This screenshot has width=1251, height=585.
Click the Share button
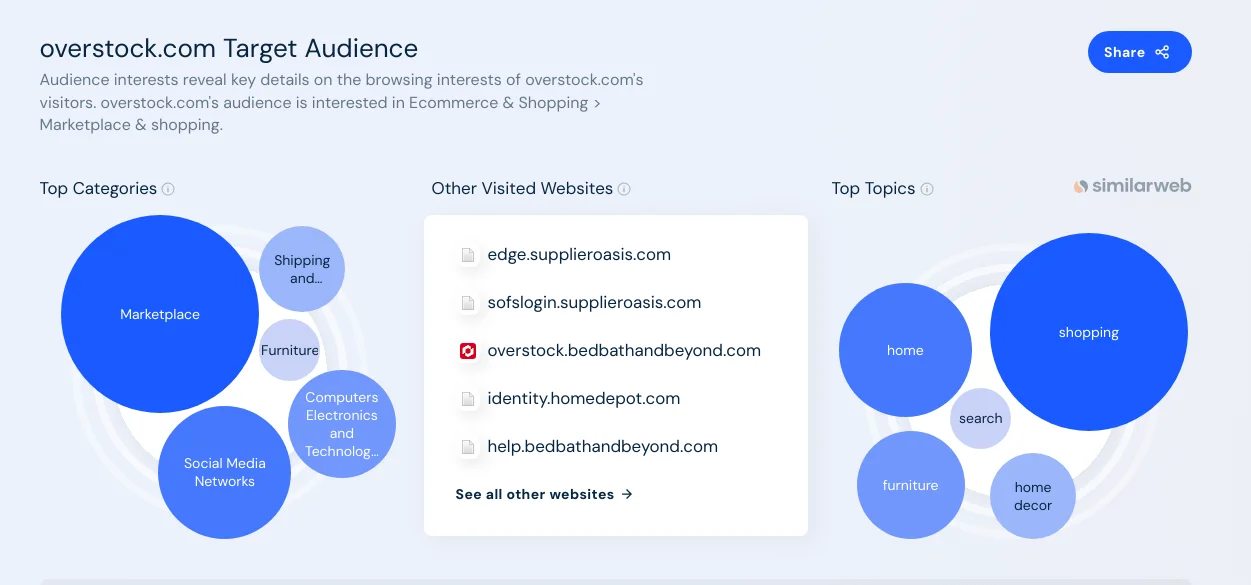click(1139, 52)
